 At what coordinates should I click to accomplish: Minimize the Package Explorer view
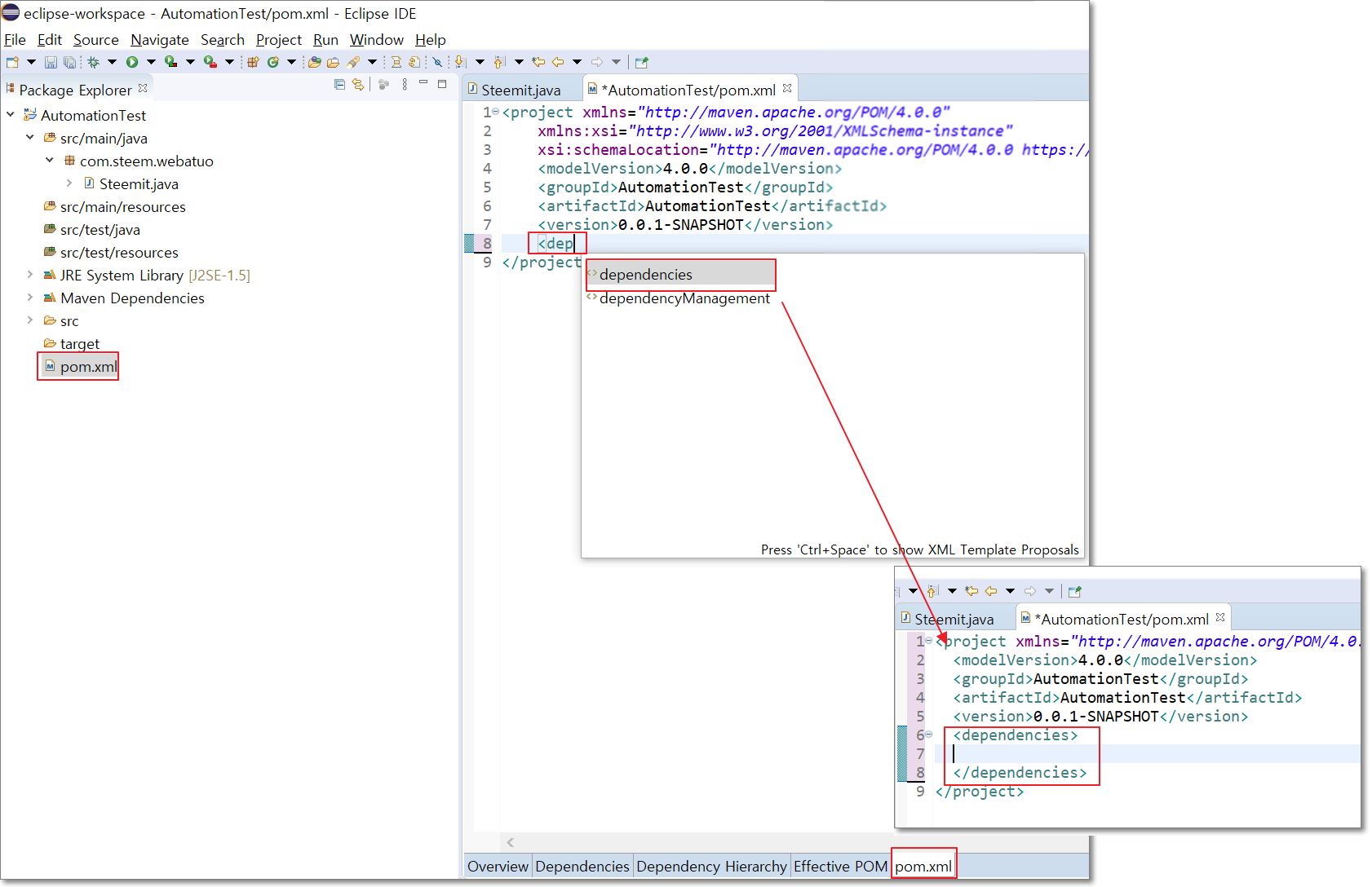(423, 83)
